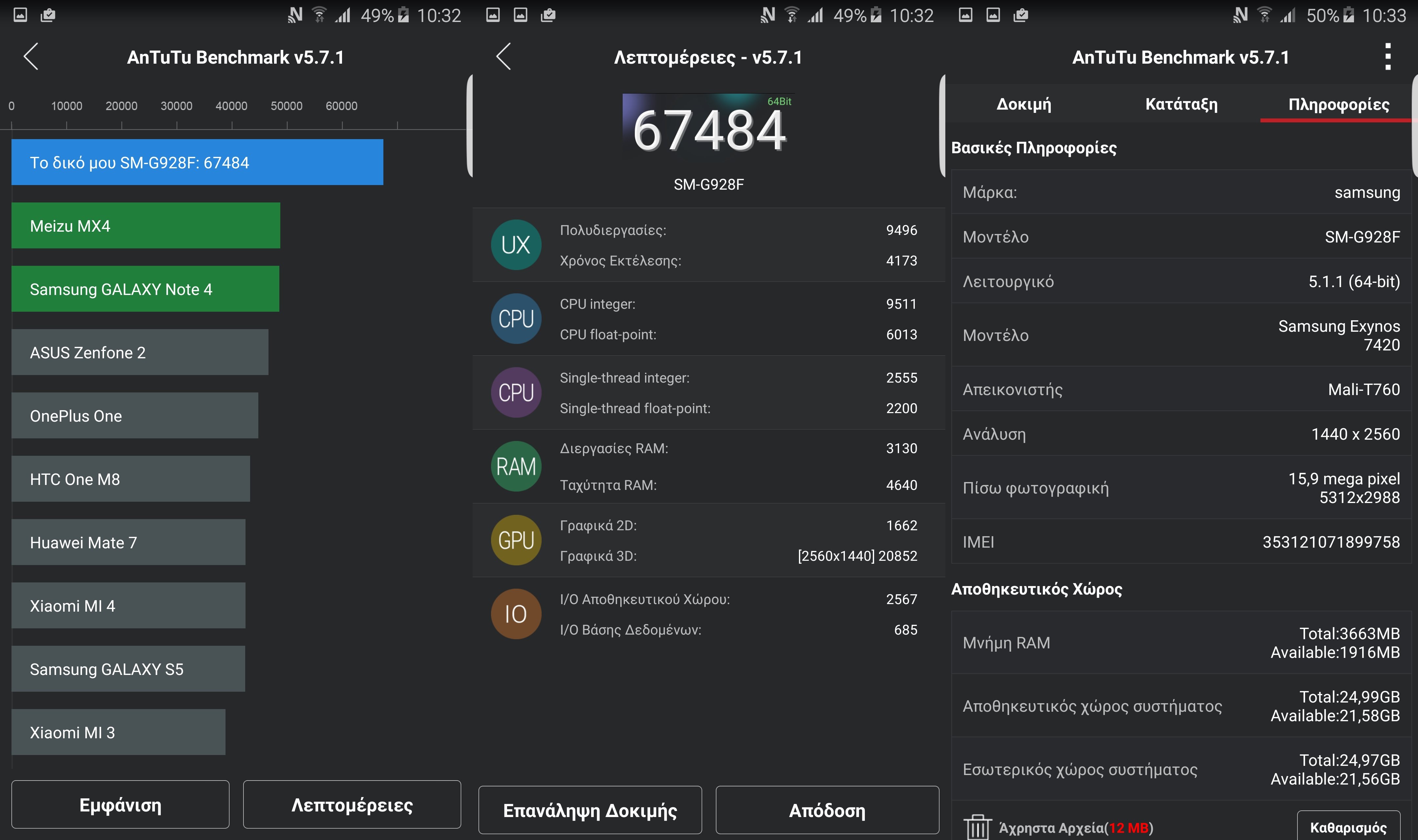Switch to the Κατάταξη tab
Screen dimensions: 1418x840
click(1181, 104)
